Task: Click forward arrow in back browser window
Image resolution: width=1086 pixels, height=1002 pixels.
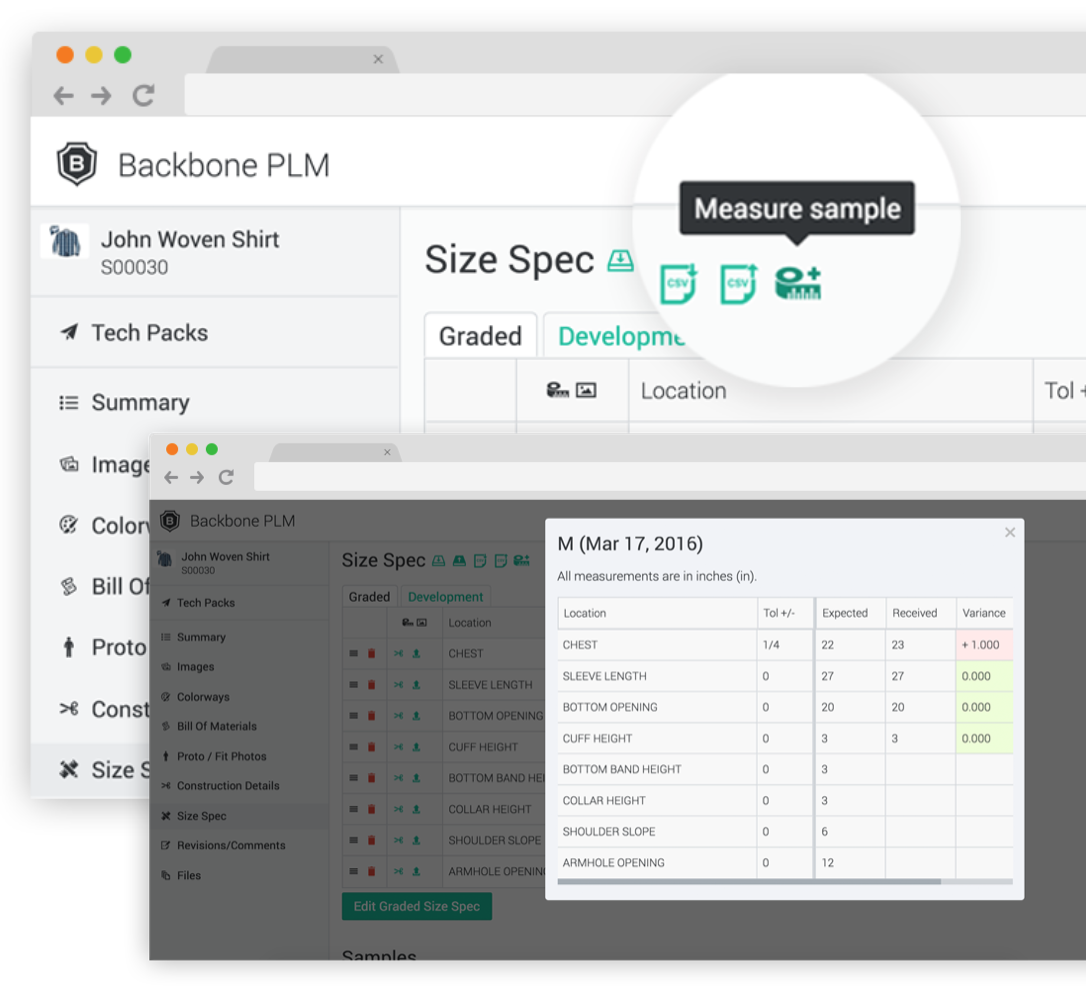Action: coord(101,95)
